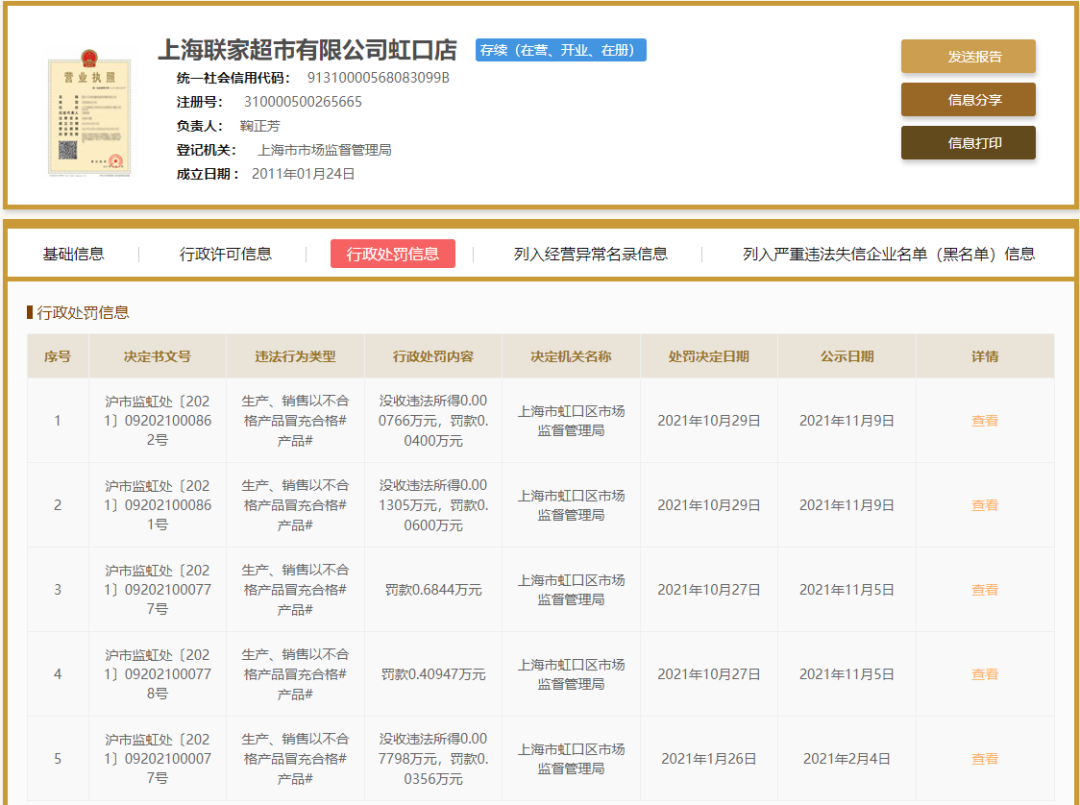The image size is (1080, 805).
Task: Click registration authority 上海市市场监督管理局
Action: 324,150
